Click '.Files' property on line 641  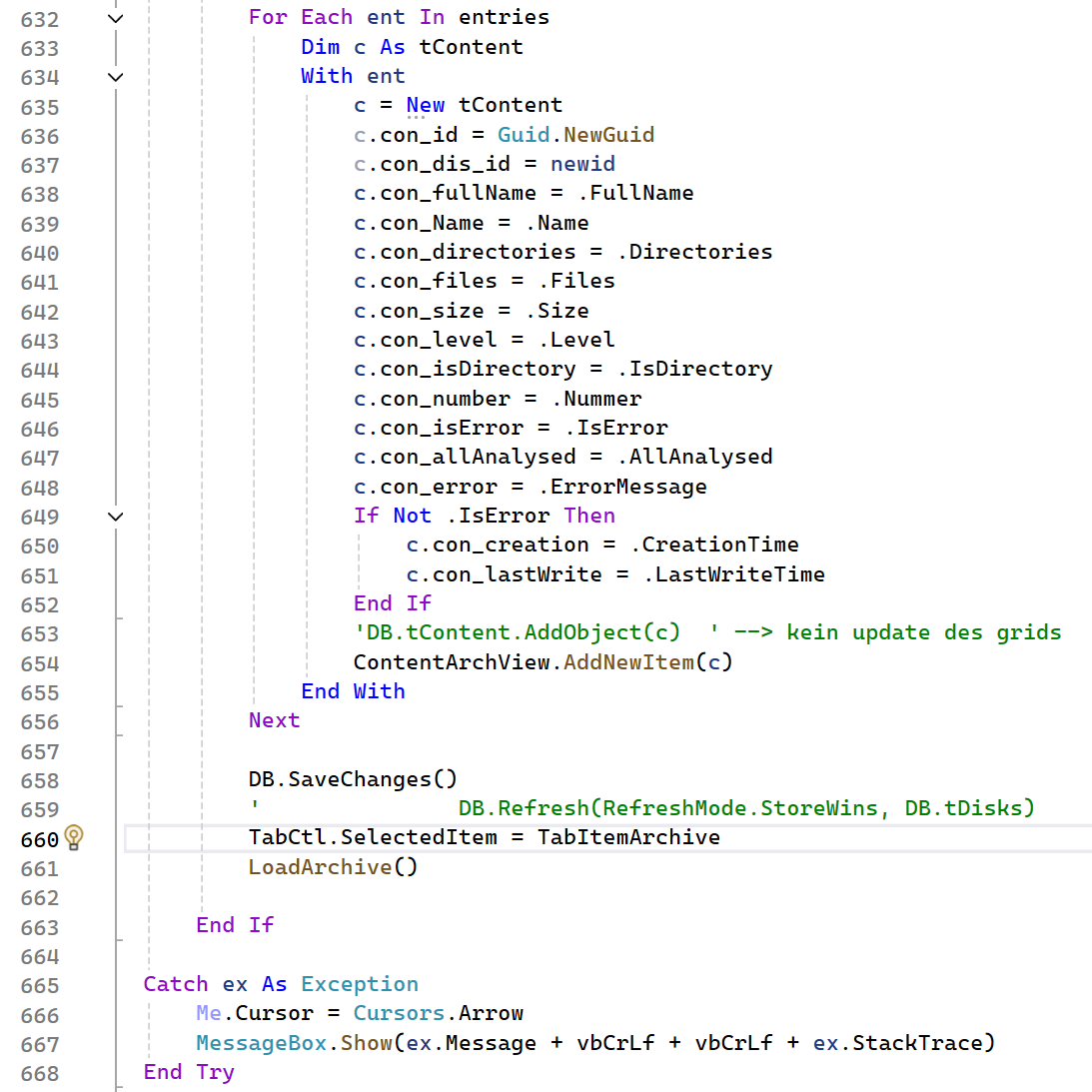576,281
